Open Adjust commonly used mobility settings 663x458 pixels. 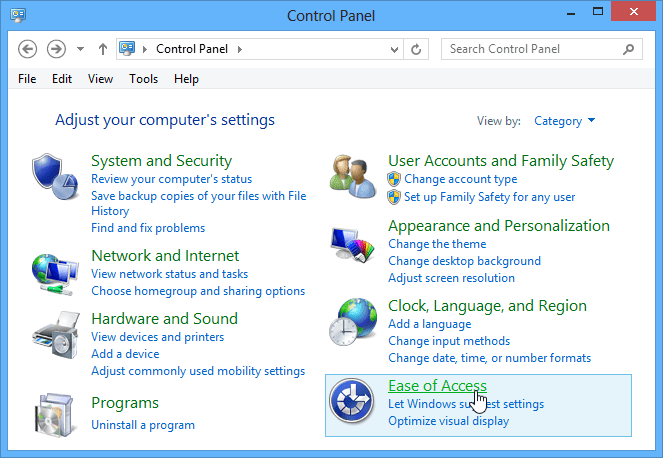pos(198,371)
